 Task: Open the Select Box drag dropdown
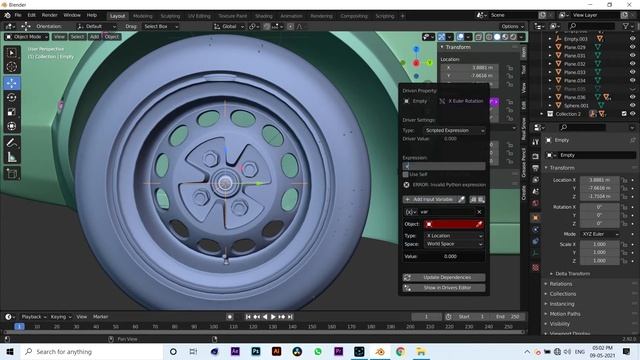tap(160, 26)
